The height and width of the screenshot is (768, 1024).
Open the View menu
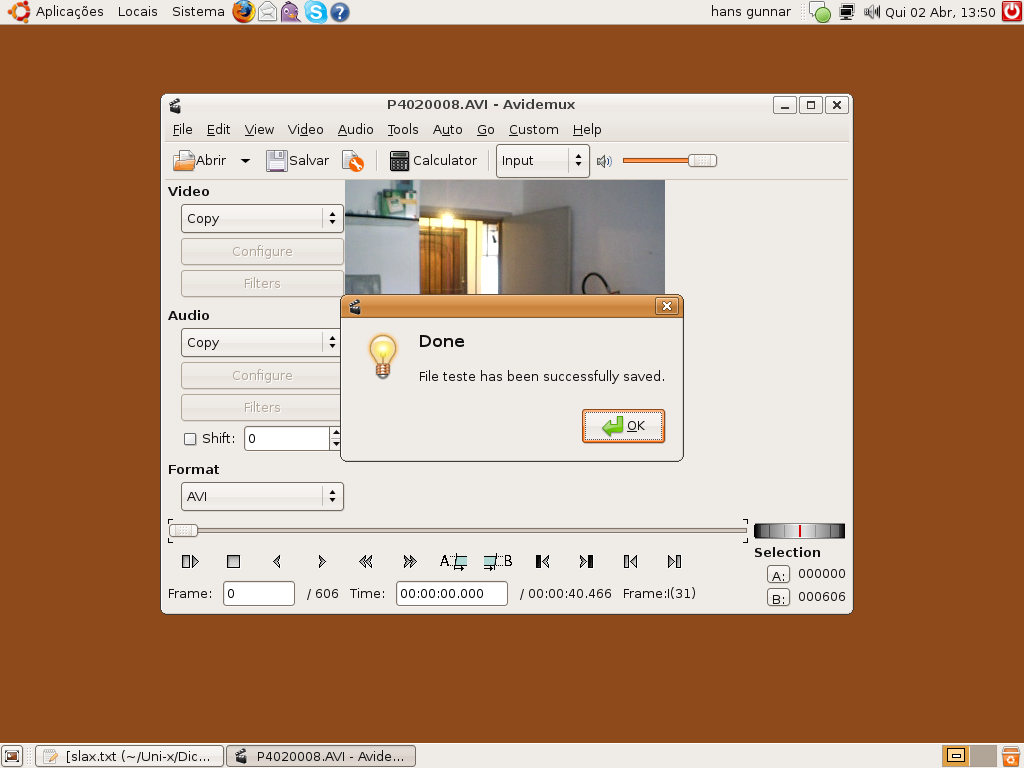259,129
